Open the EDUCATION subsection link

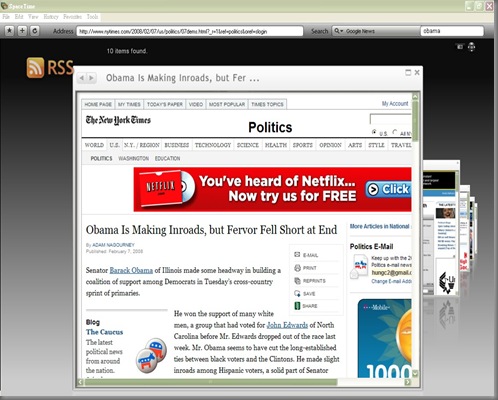point(167,158)
